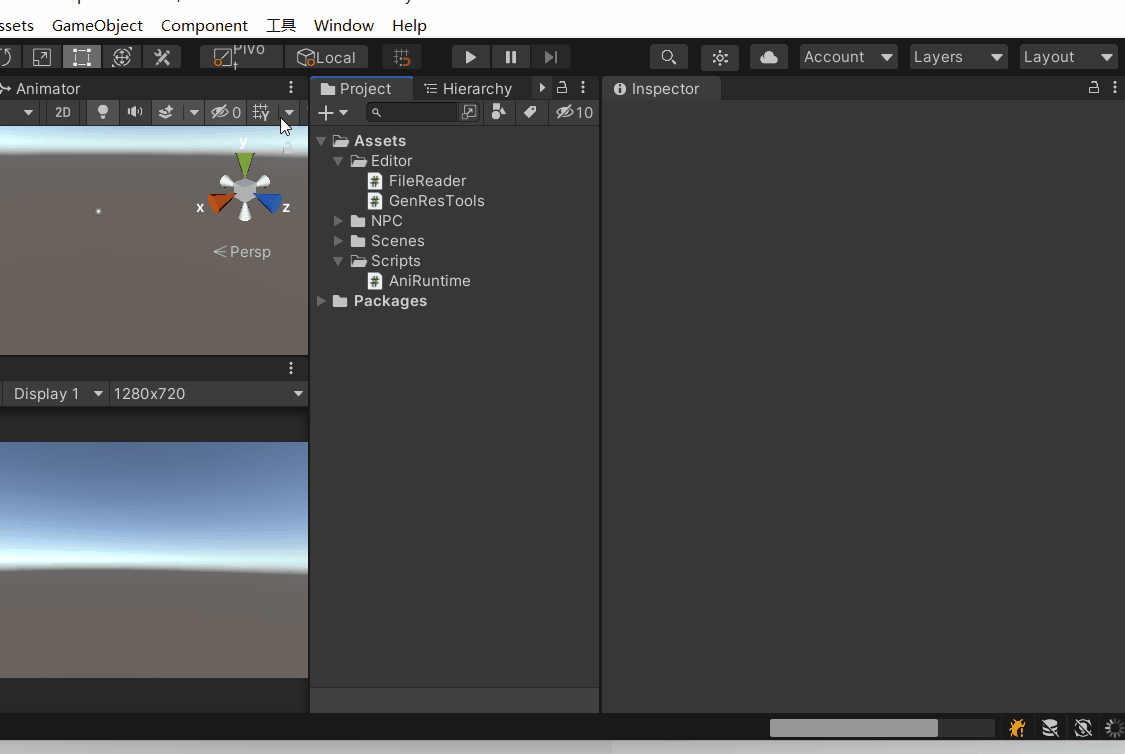Open Animator panel three-dot menu
This screenshot has height=754, width=1125.
(291, 88)
